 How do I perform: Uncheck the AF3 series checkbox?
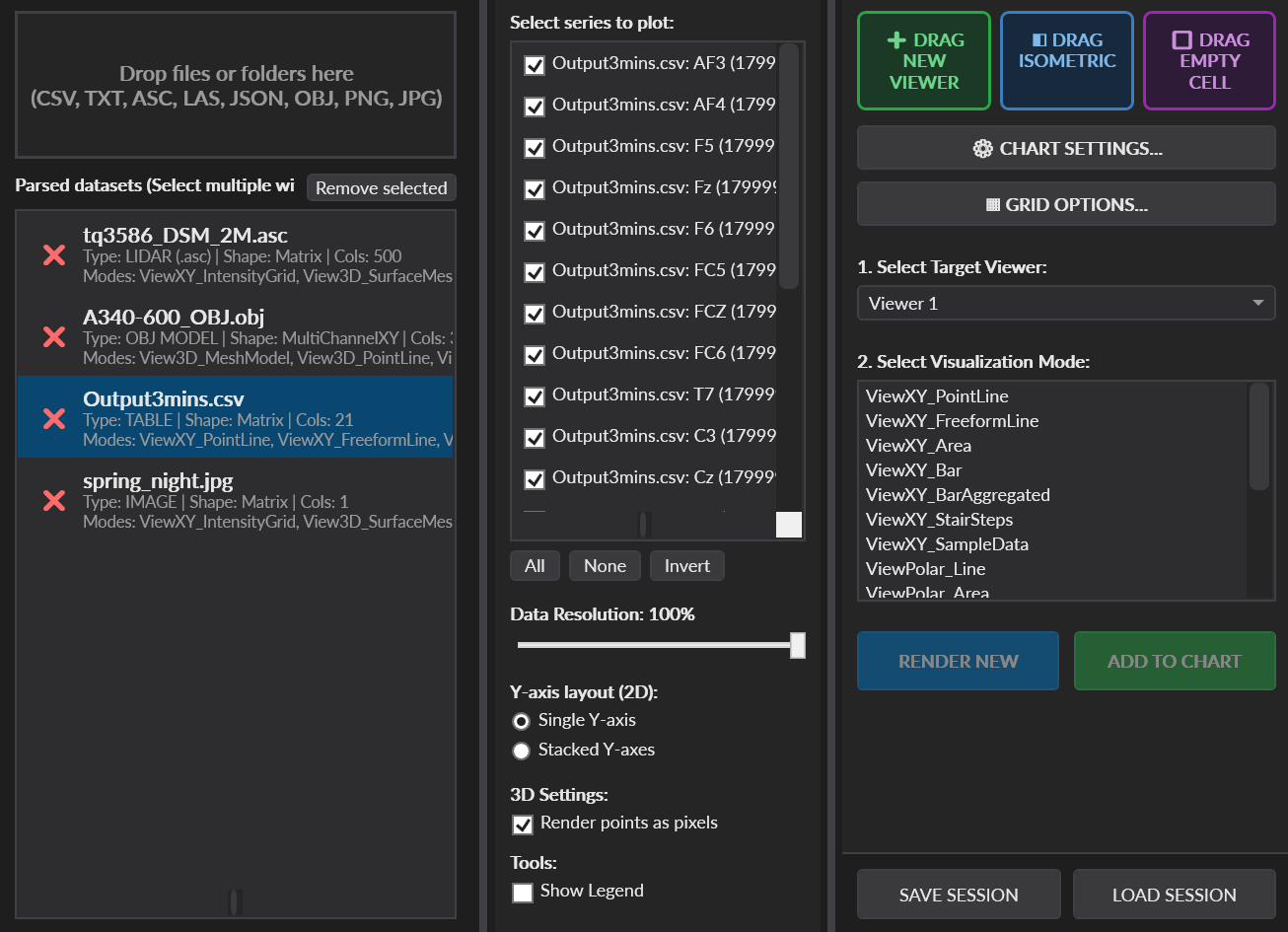pos(535,65)
